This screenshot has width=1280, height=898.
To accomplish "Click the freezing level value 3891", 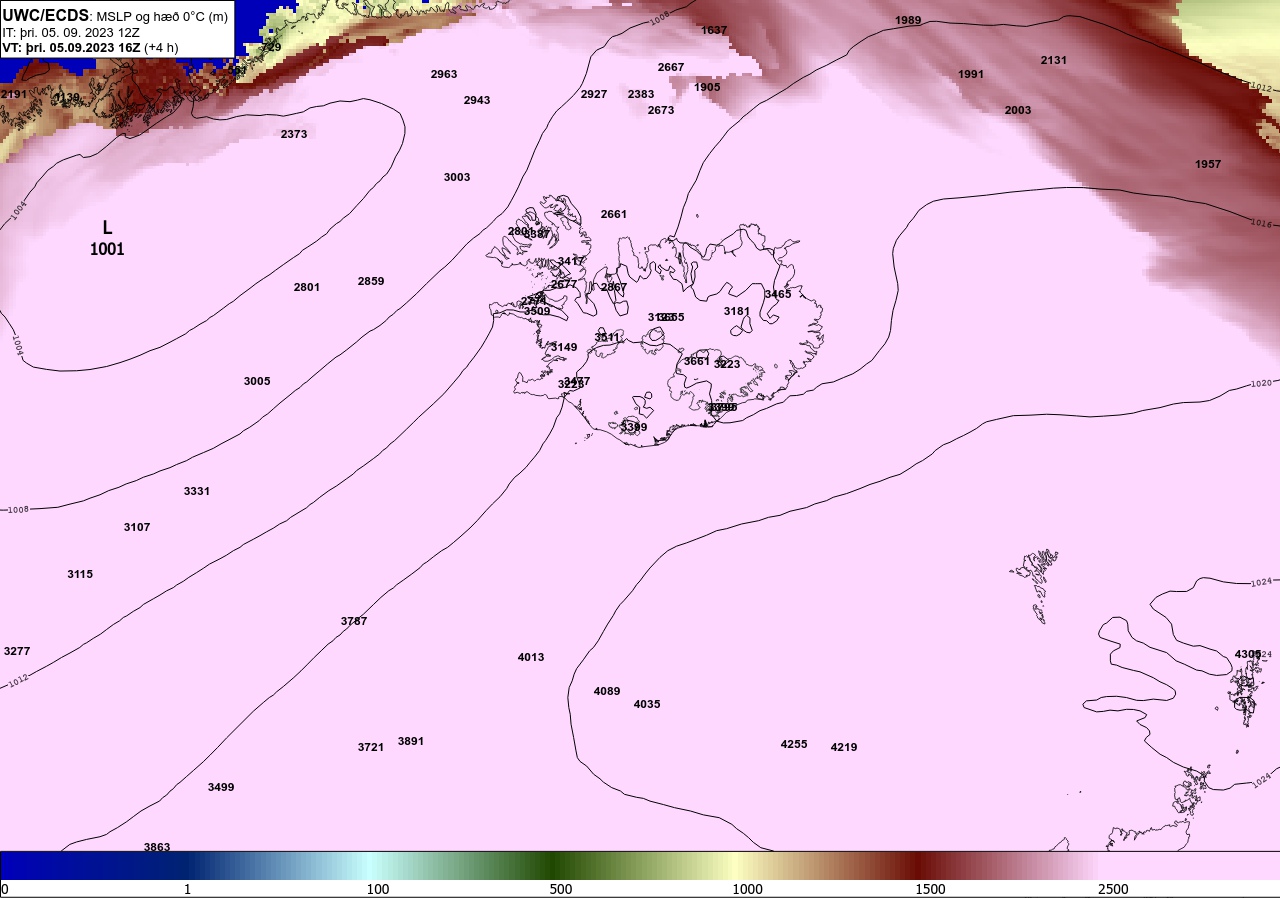I will click(x=411, y=741).
